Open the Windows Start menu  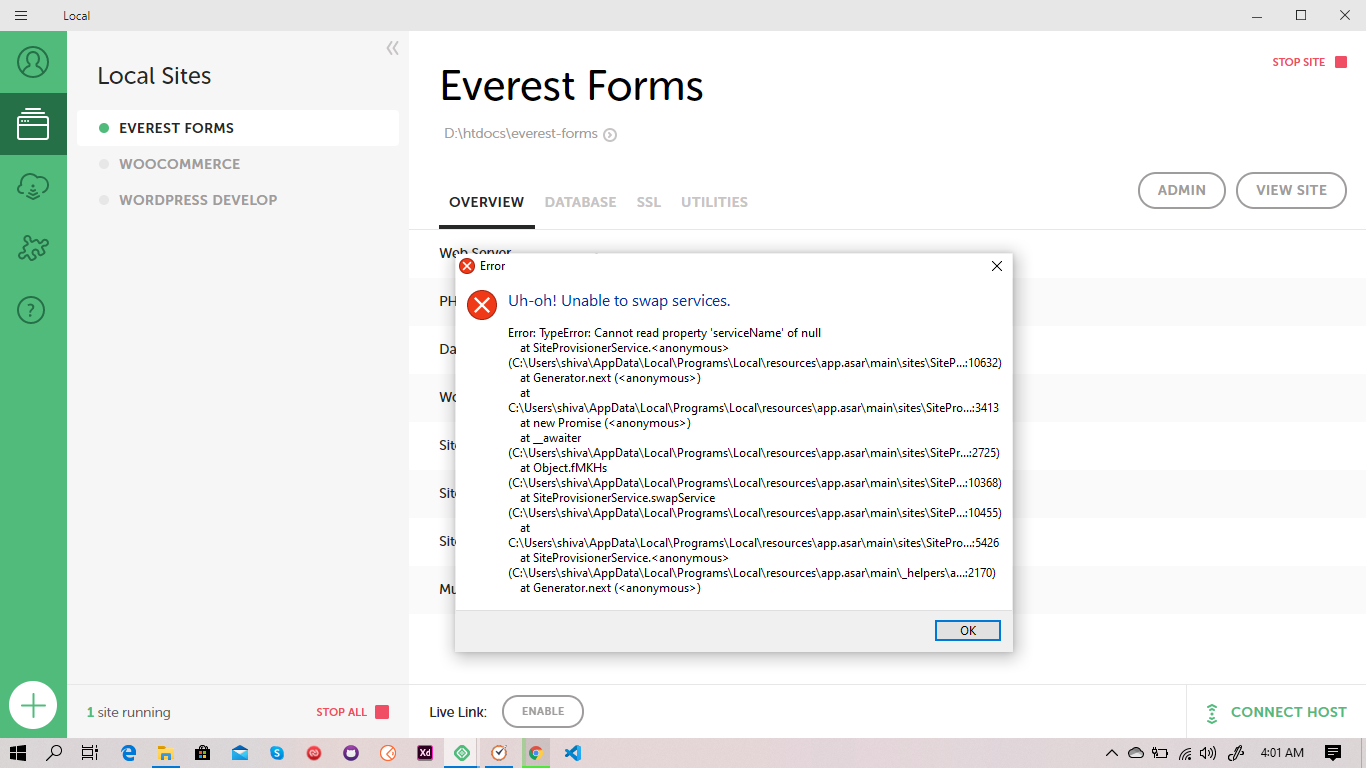coord(18,753)
